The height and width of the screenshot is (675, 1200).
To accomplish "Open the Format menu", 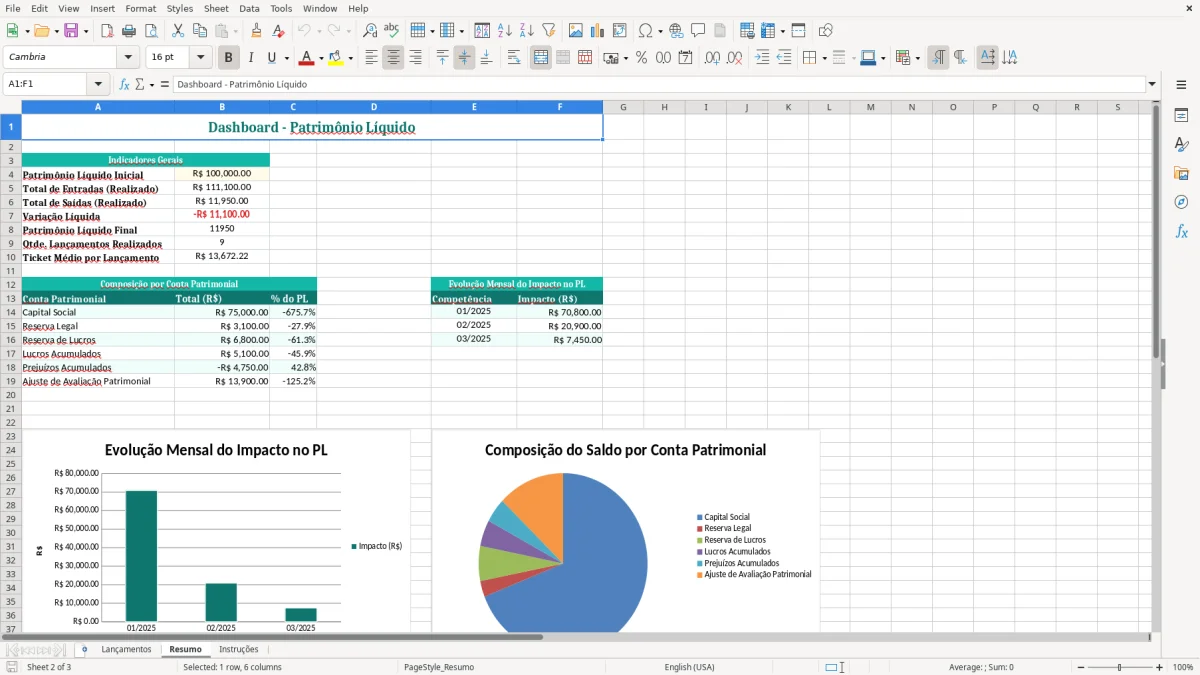I will pyautogui.click(x=140, y=8).
